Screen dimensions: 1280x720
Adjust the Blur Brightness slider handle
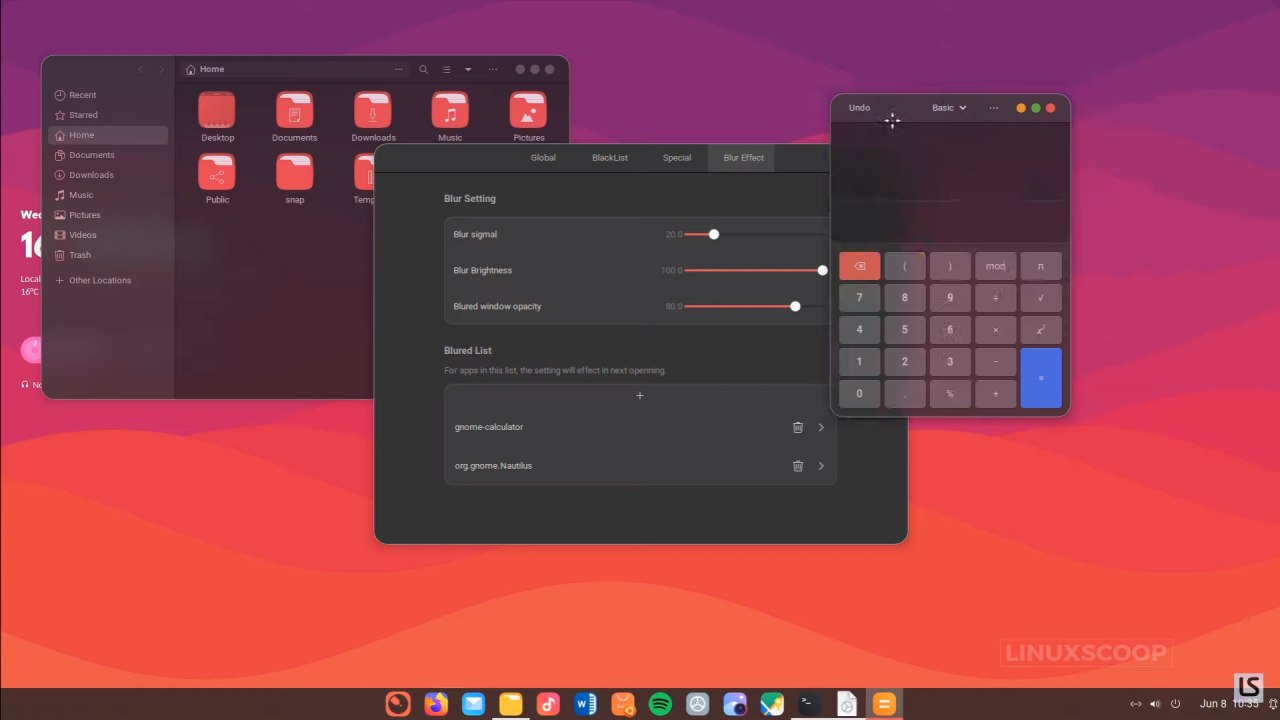(822, 270)
